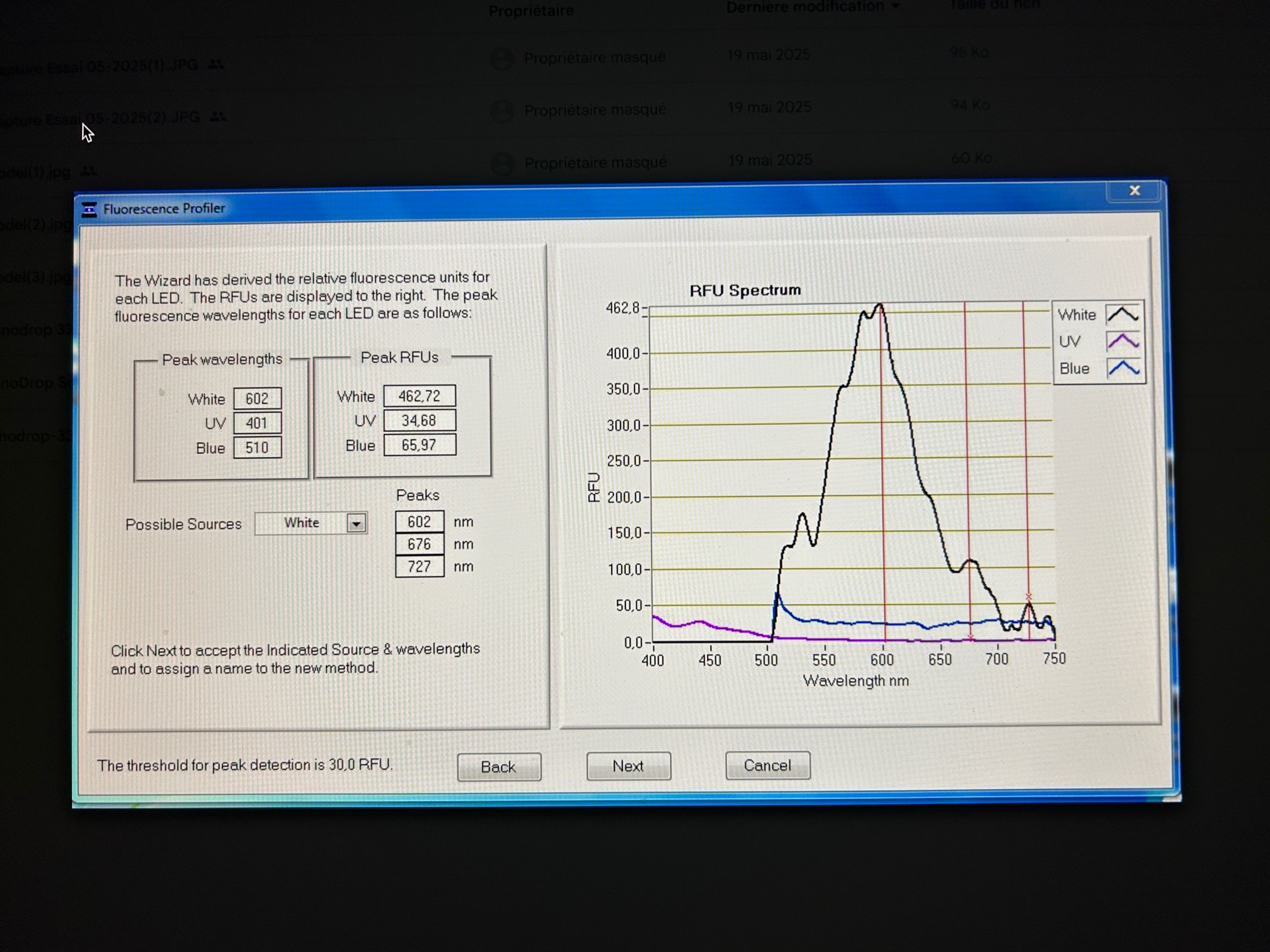The image size is (1270, 952).
Task: Click the first Propriétaire masqué avatar icon
Action: pyautogui.click(x=502, y=59)
